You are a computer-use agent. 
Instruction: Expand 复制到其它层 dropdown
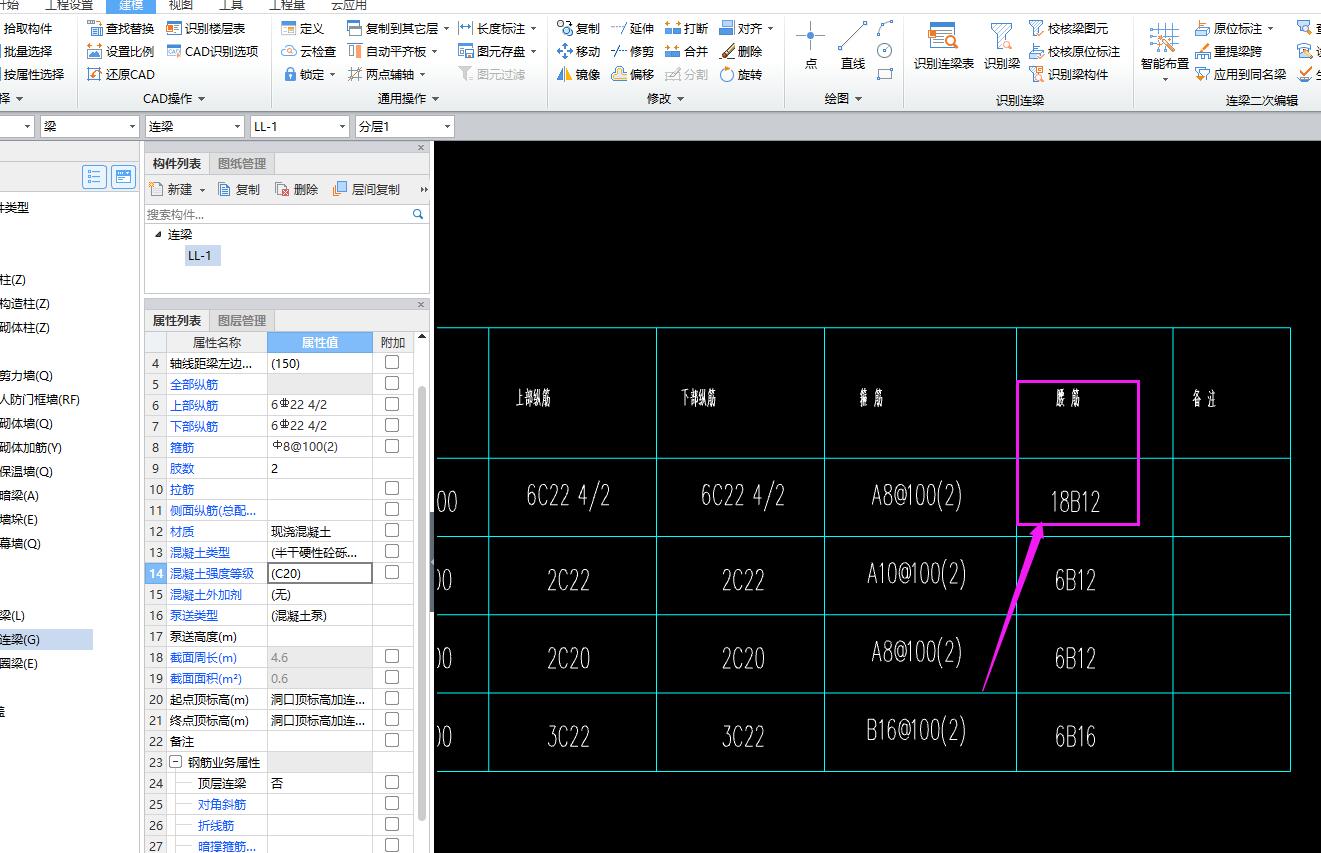point(446,29)
